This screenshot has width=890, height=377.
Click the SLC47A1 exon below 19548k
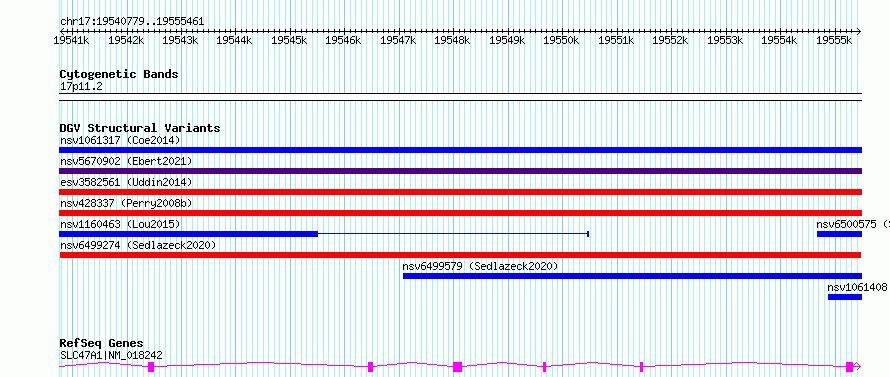[x=457, y=367]
